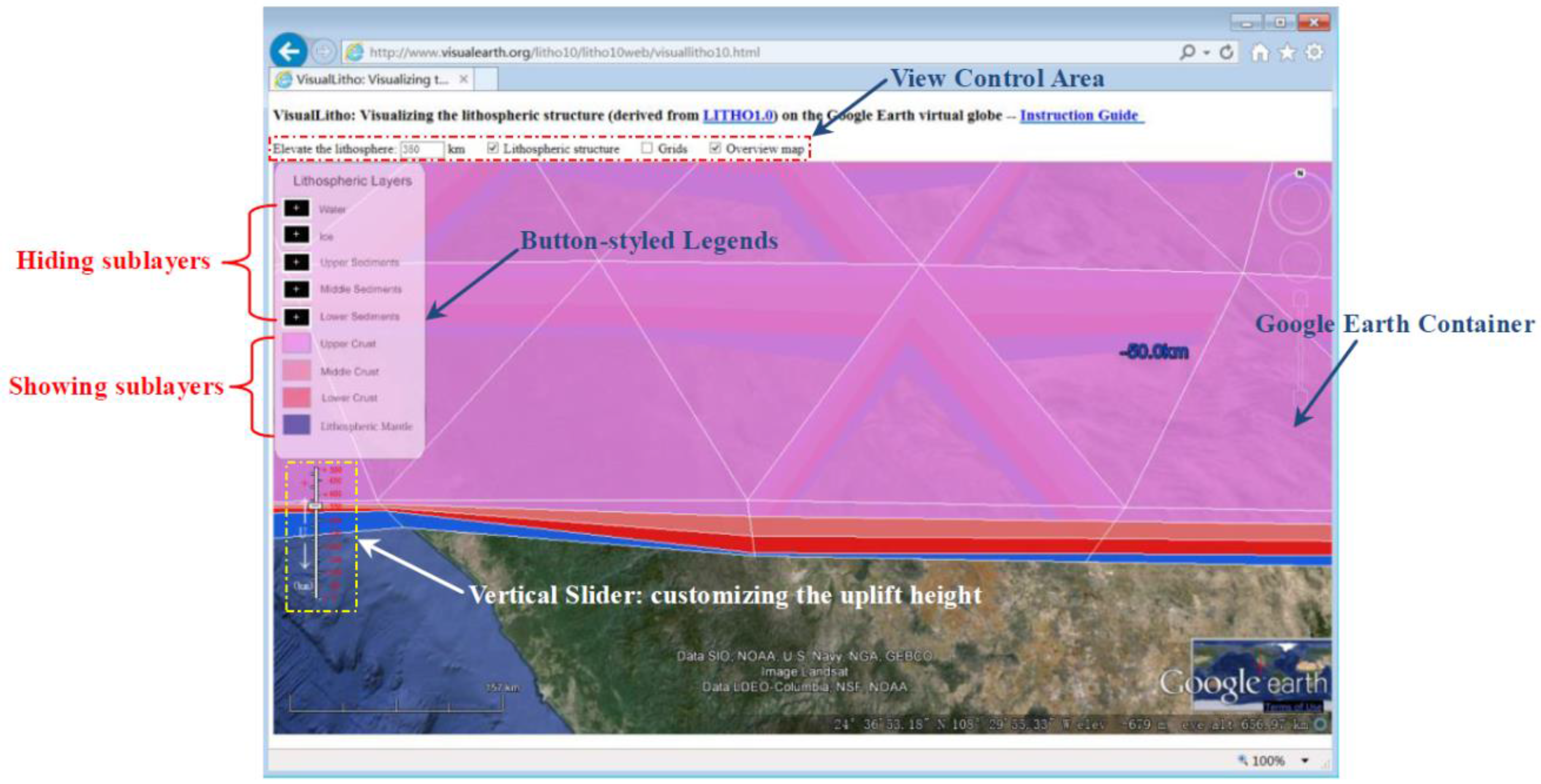Click the favorites star icon

pyautogui.click(x=1287, y=53)
